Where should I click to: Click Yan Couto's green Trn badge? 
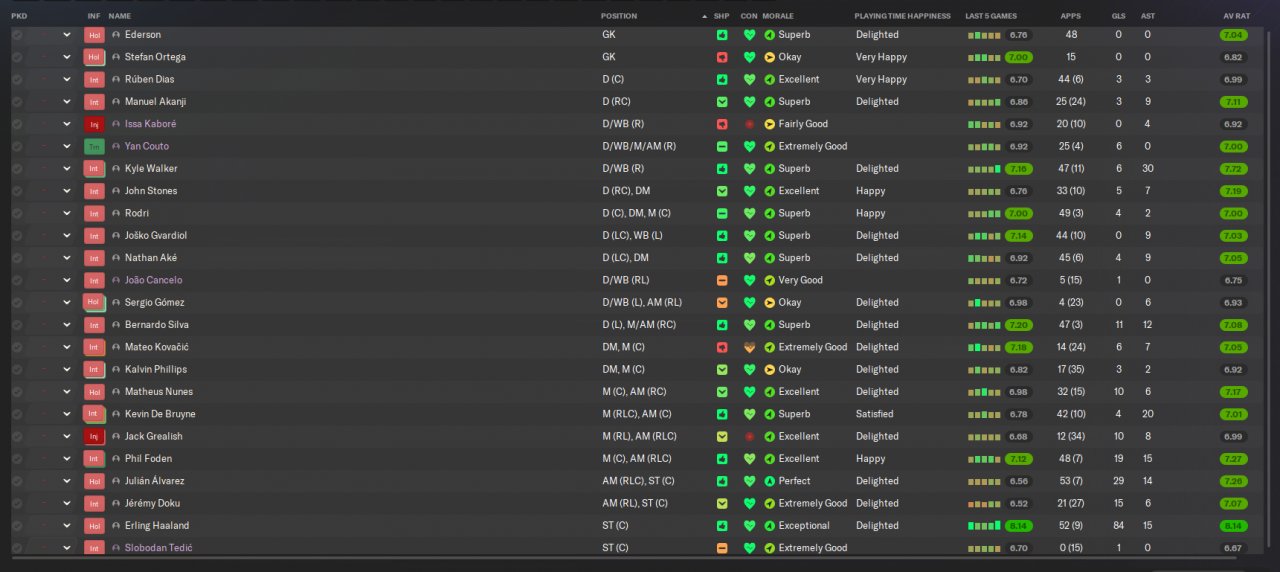tap(94, 146)
